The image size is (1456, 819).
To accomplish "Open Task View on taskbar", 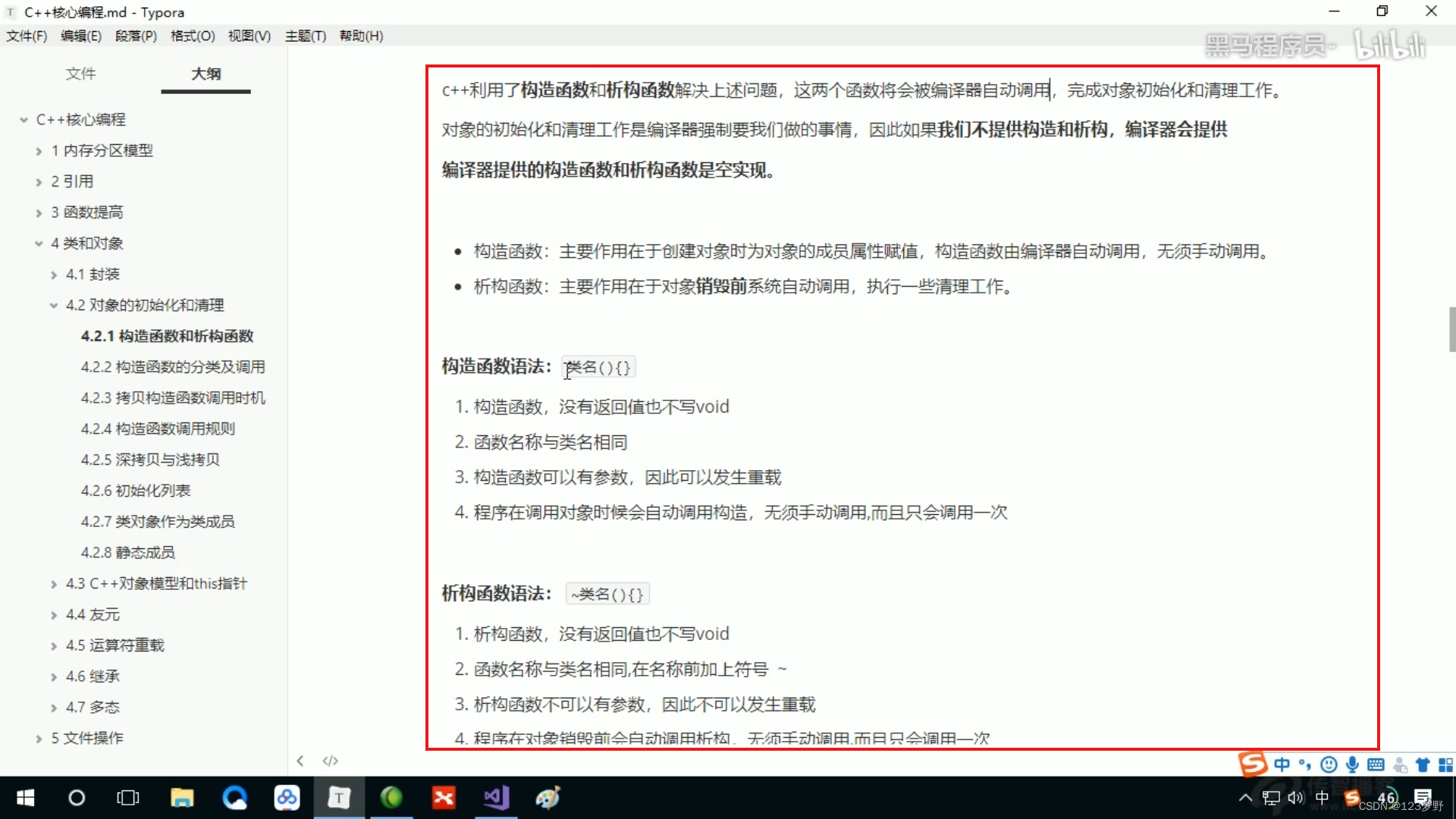I will tap(128, 798).
